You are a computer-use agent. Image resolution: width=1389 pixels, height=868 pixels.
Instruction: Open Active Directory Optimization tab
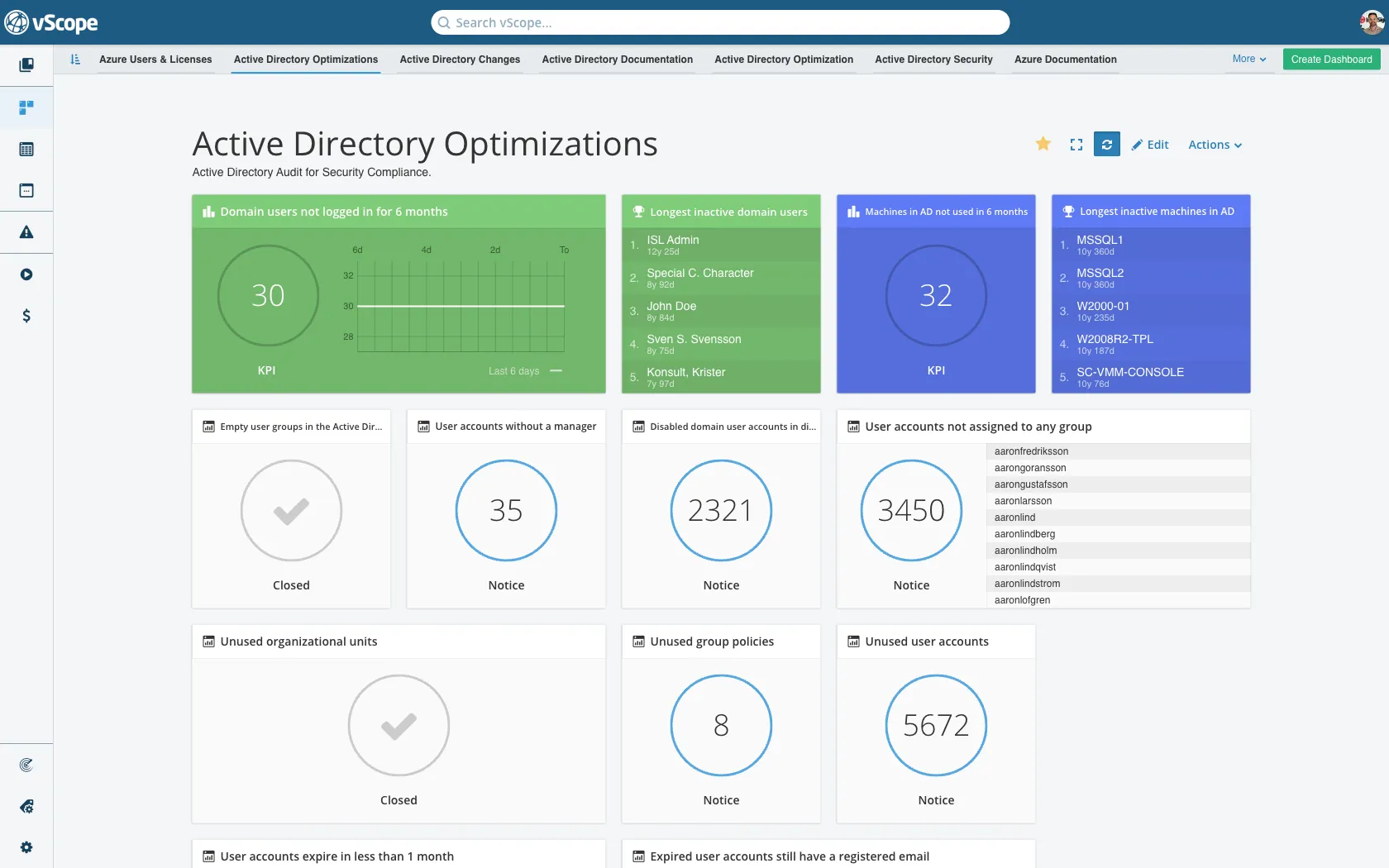coord(784,60)
